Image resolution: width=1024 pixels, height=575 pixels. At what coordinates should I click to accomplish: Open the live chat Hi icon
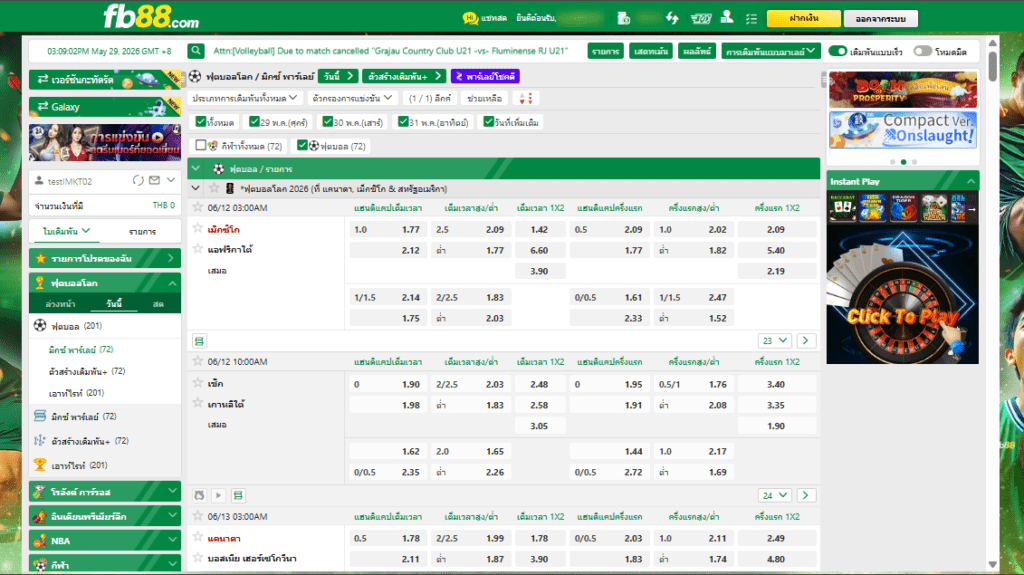point(470,18)
